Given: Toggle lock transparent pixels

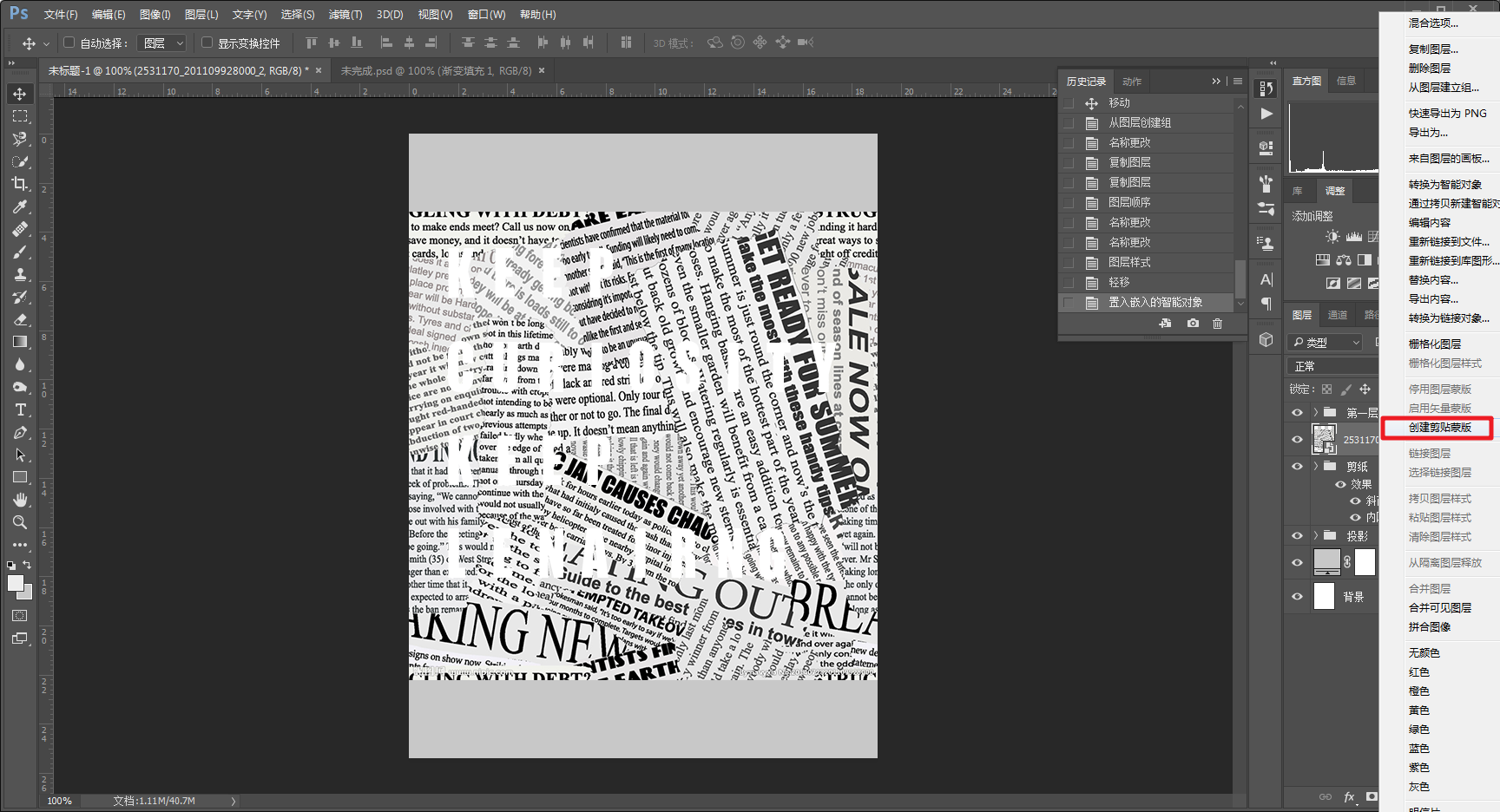Looking at the screenshot, I should 1326,390.
